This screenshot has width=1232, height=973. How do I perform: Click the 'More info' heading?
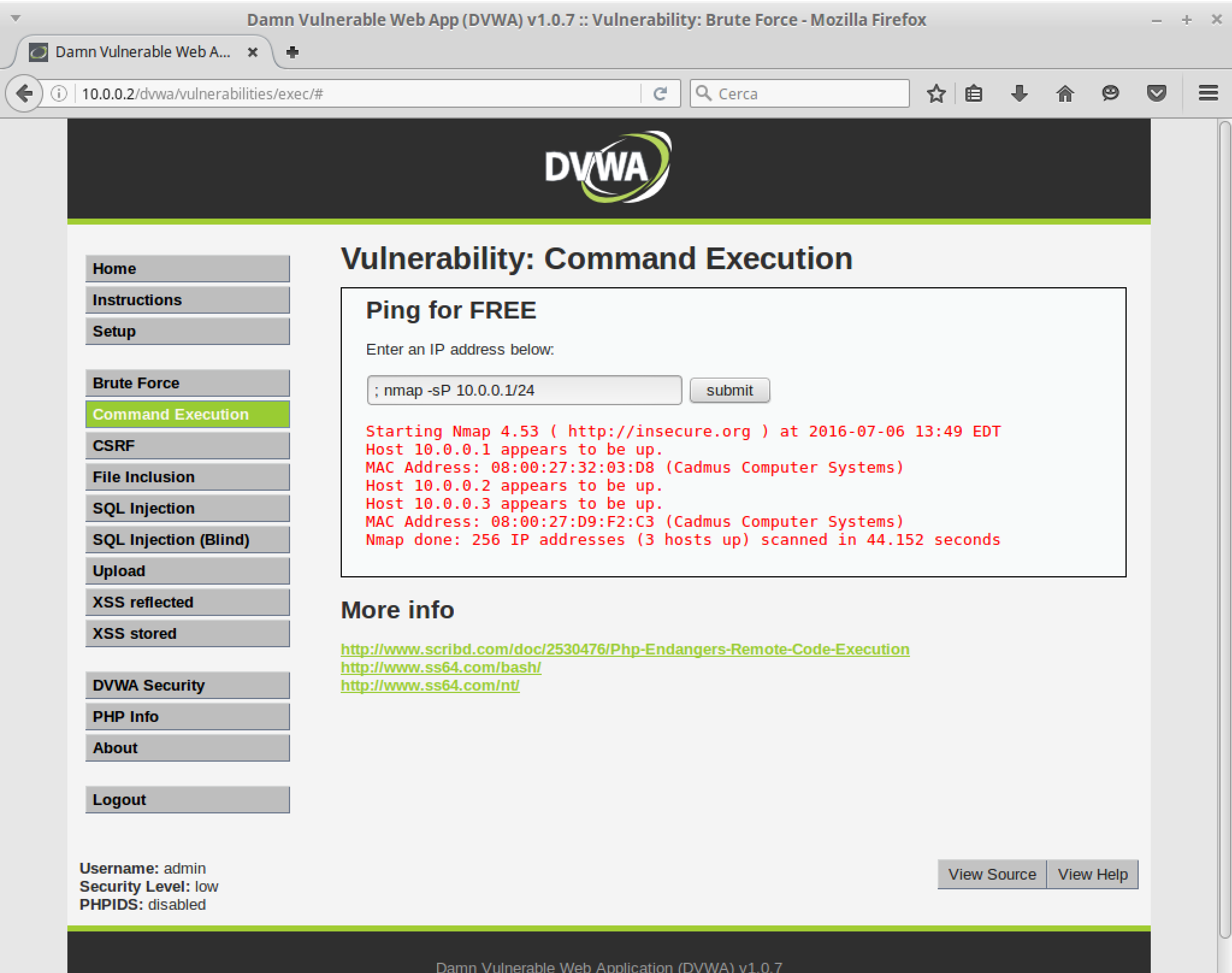397,610
